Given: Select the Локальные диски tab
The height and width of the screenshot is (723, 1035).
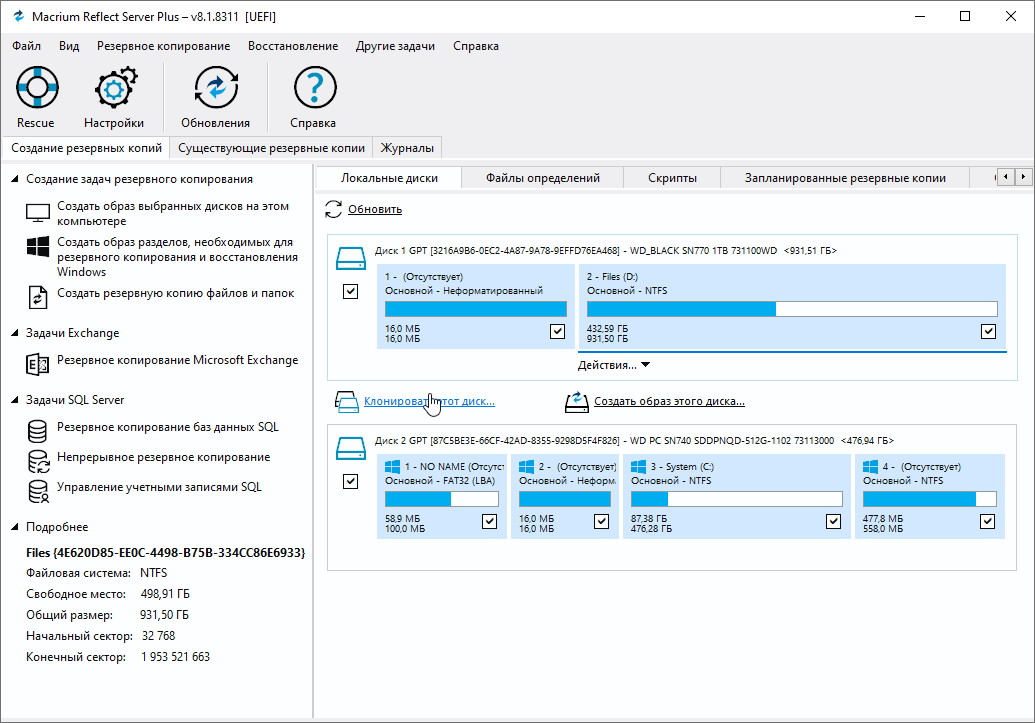Looking at the screenshot, I should click(389, 178).
